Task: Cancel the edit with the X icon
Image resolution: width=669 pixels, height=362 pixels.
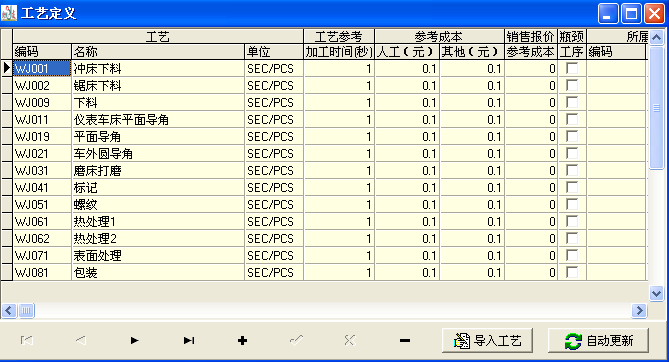Action: (350, 340)
